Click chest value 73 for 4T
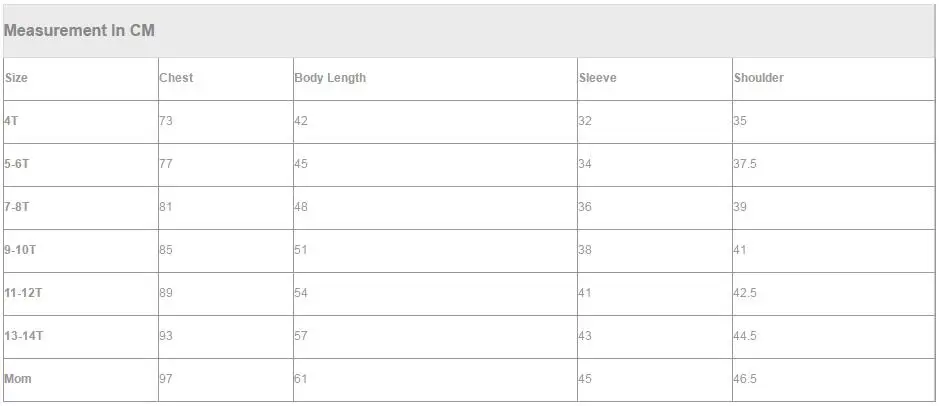This screenshot has width=939, height=406. (166, 120)
